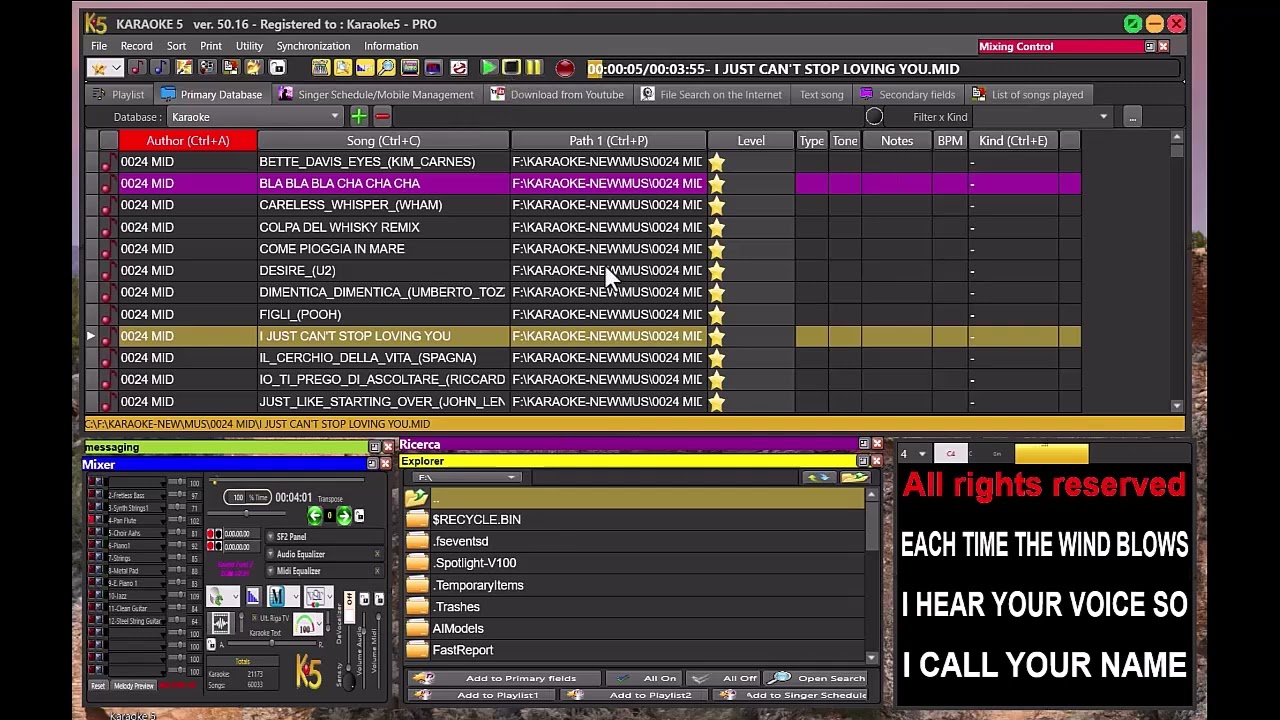Image resolution: width=1280 pixels, height=720 pixels.
Task: Open the List of songs played tab
Action: (x=1028, y=94)
